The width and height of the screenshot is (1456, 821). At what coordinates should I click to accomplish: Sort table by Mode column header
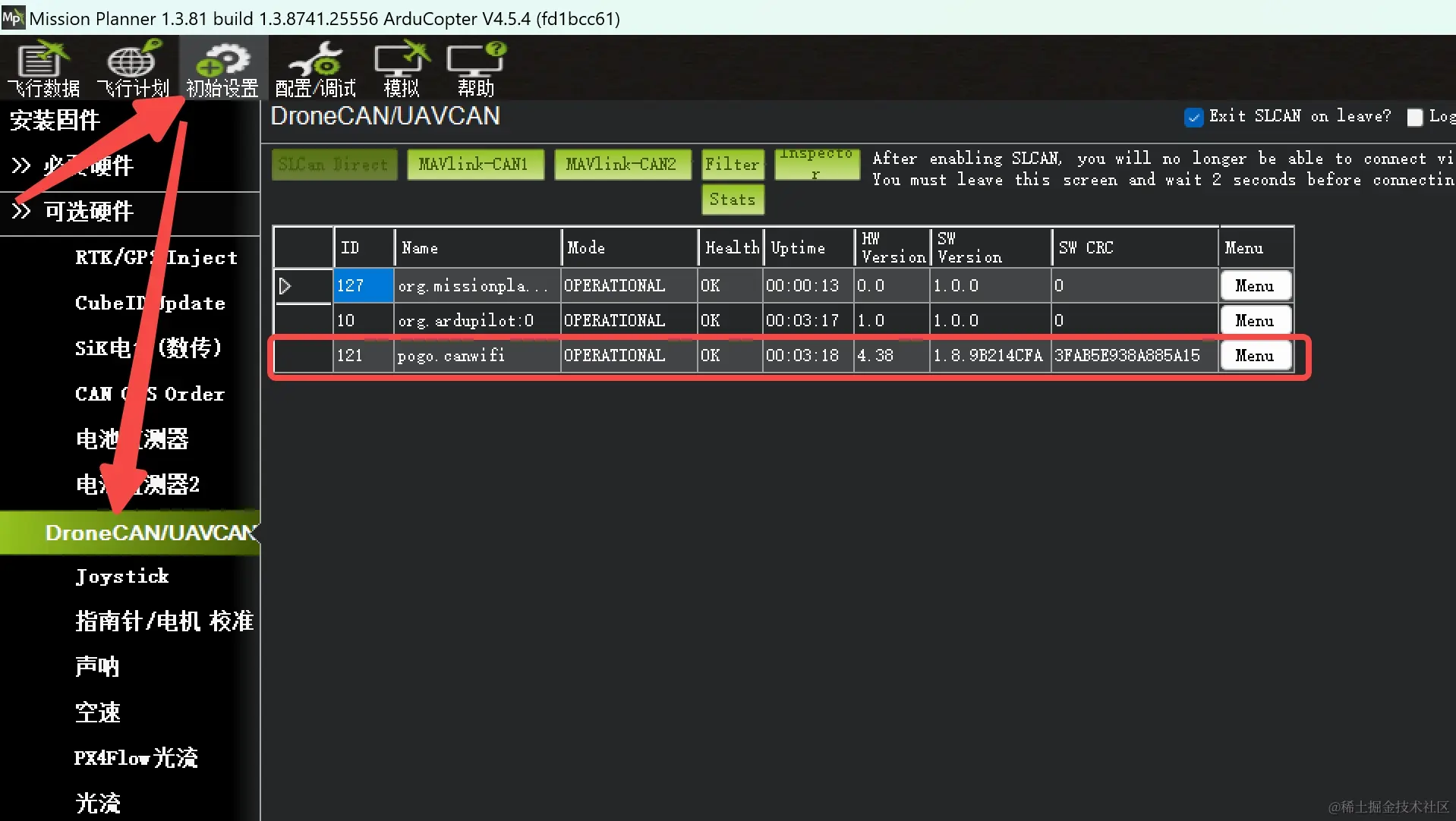coord(629,247)
